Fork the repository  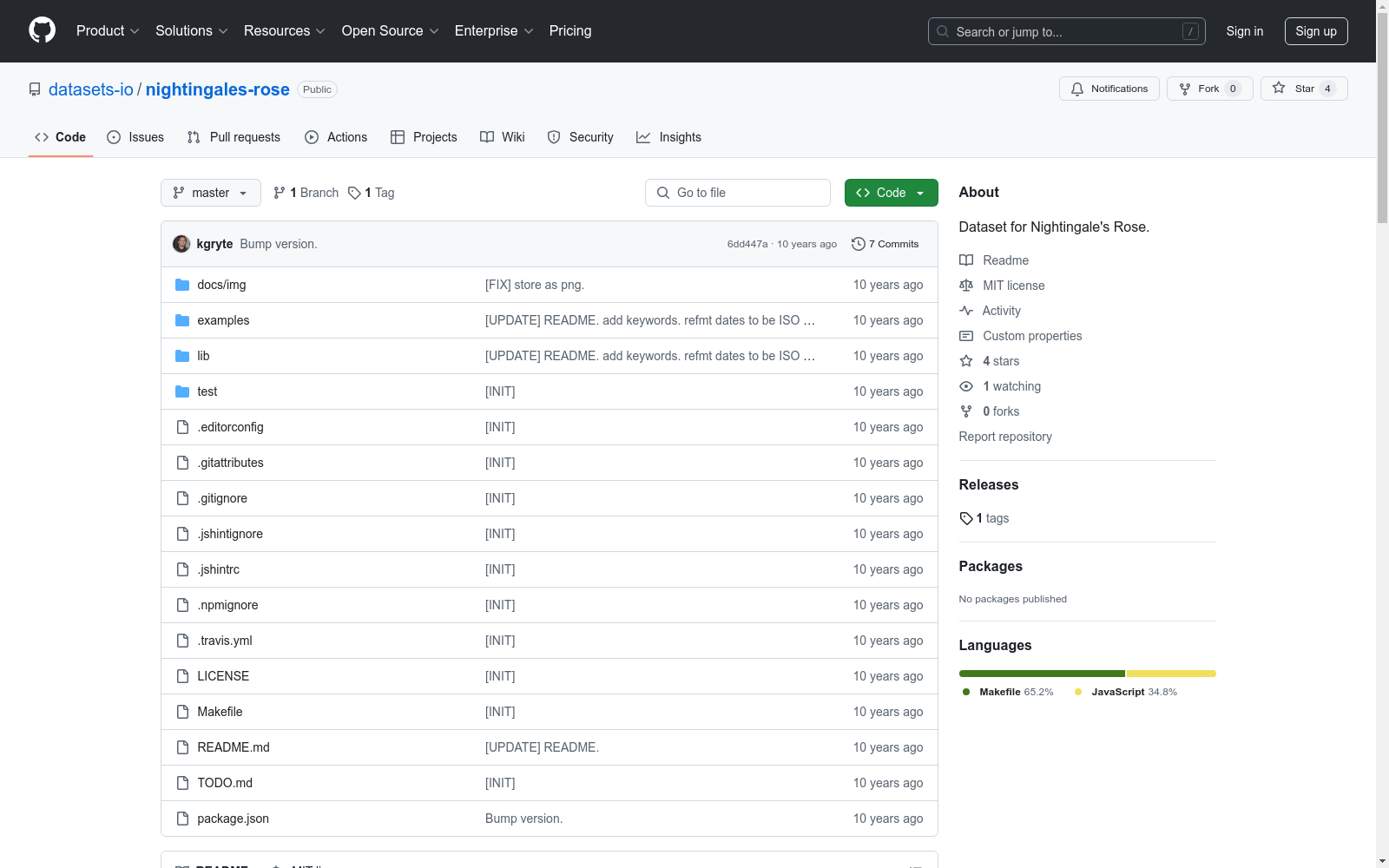pyautogui.click(x=1210, y=89)
